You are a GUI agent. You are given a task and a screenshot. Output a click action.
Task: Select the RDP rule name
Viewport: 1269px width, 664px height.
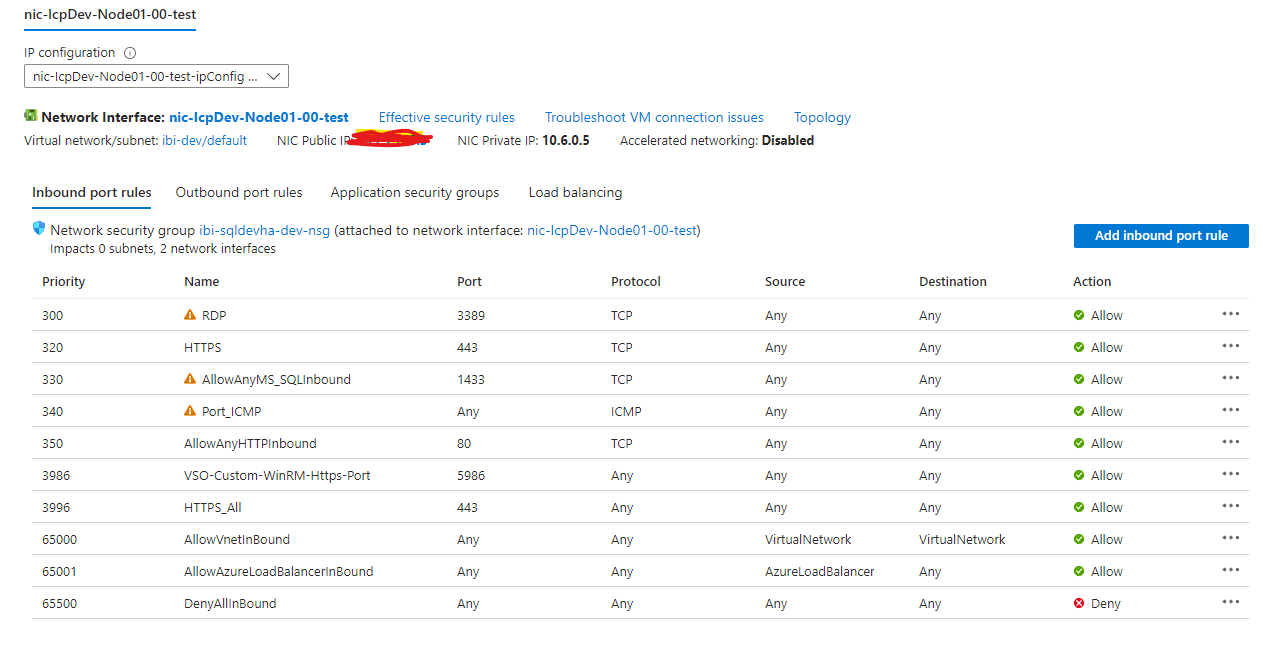(x=214, y=315)
